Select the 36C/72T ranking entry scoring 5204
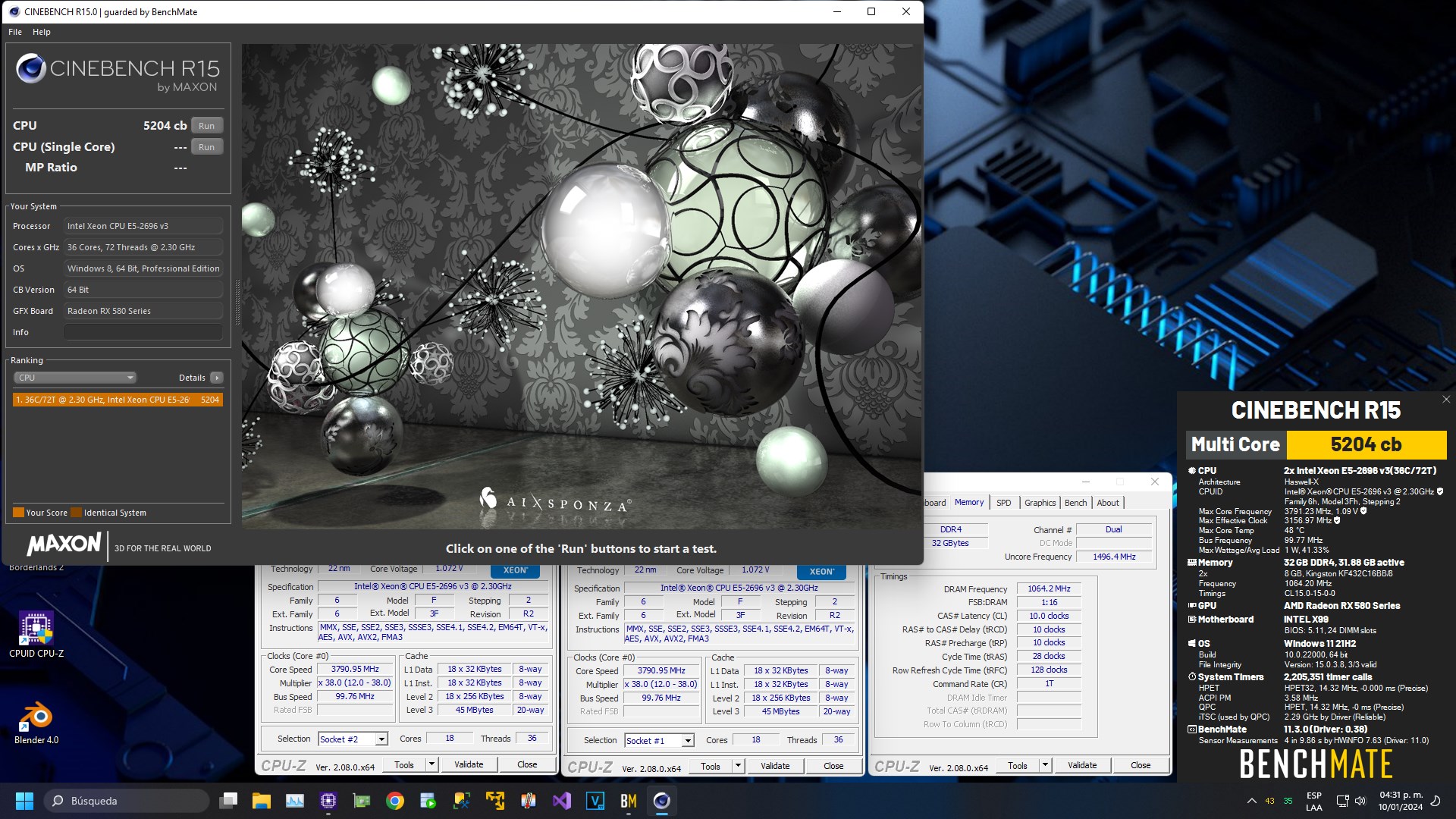The height and width of the screenshot is (819, 1456). (118, 400)
